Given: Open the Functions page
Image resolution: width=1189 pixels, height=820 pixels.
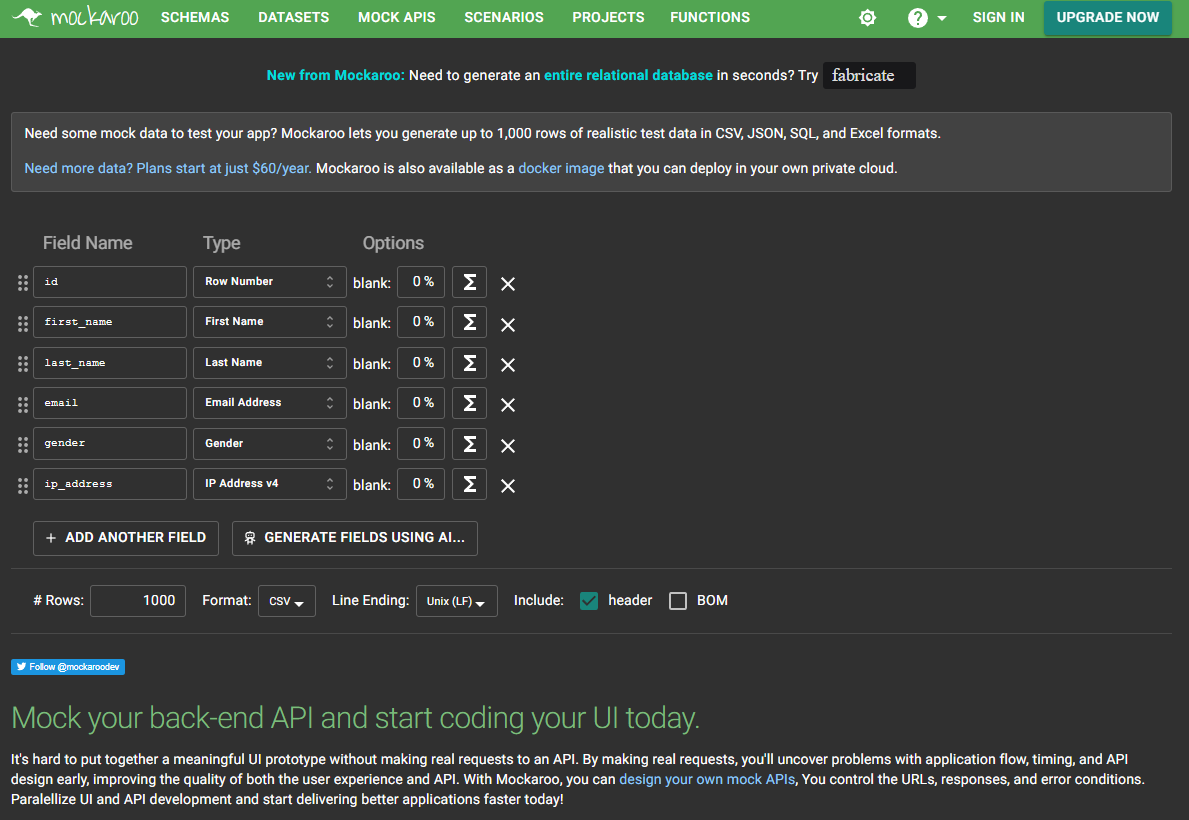Looking at the screenshot, I should (x=710, y=17).
